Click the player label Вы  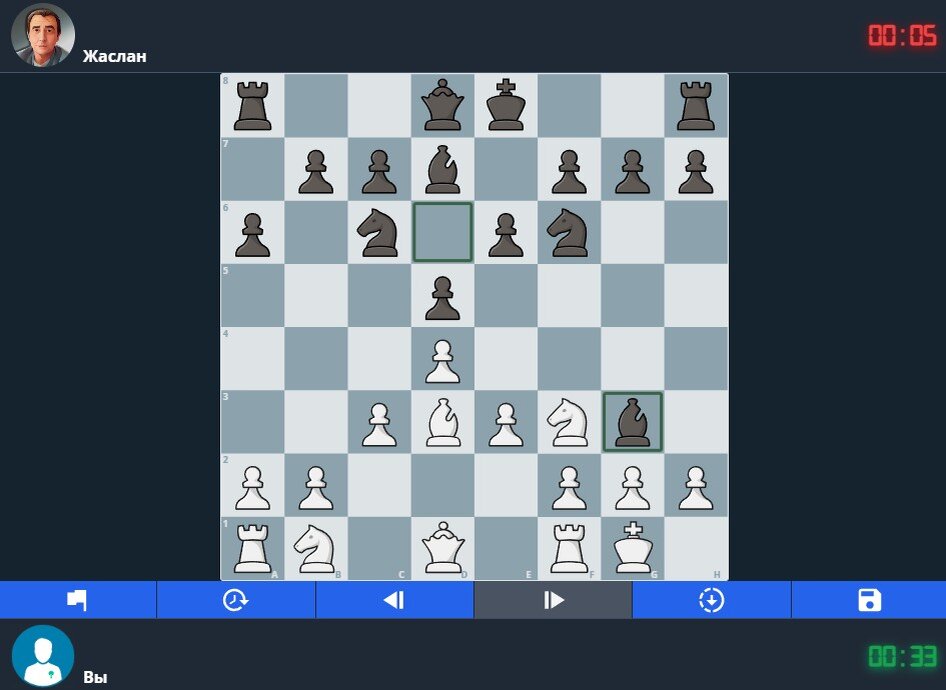(95, 677)
